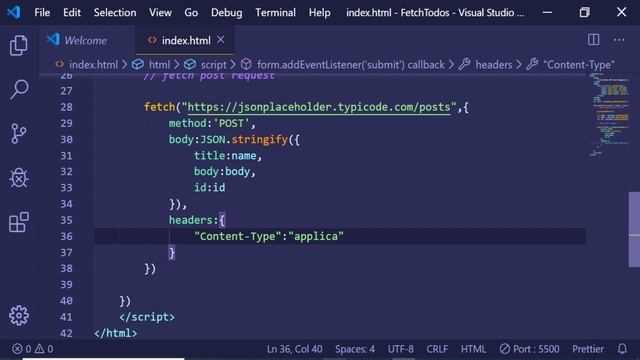Click line number 42 in gutter
Screen dimensions: 640x360
pyautogui.click(x=66, y=333)
